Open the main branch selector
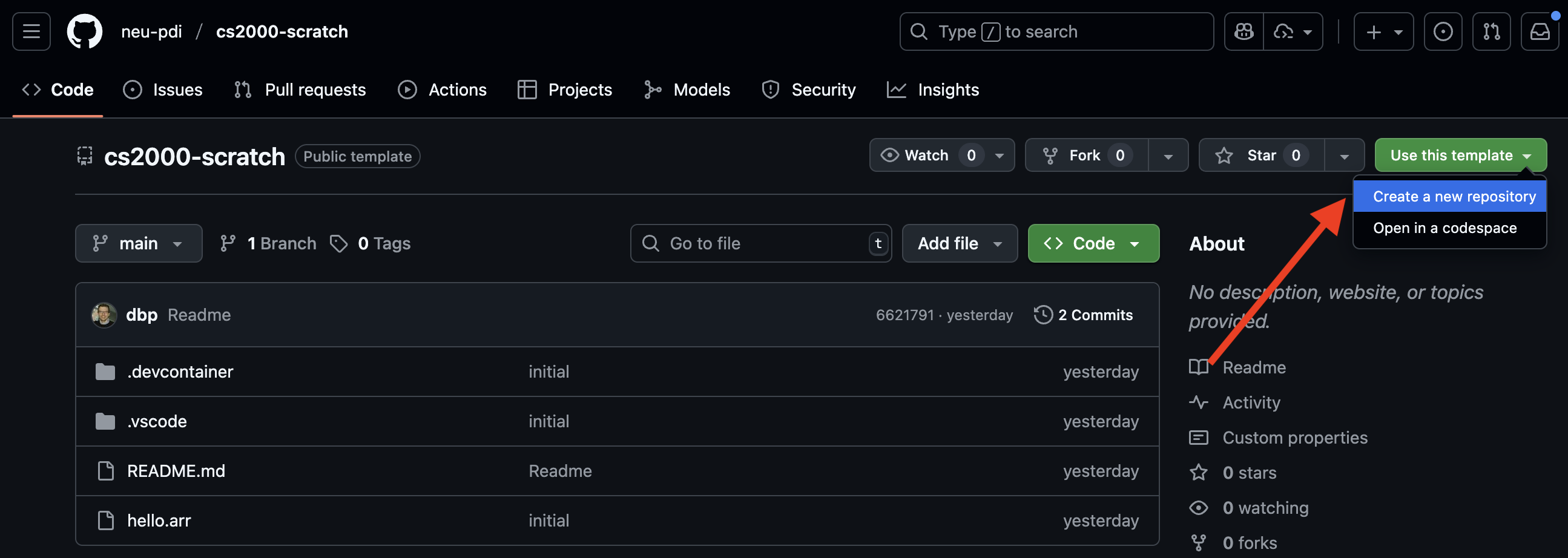Image resolution: width=1568 pixels, height=558 pixels. pos(139,243)
